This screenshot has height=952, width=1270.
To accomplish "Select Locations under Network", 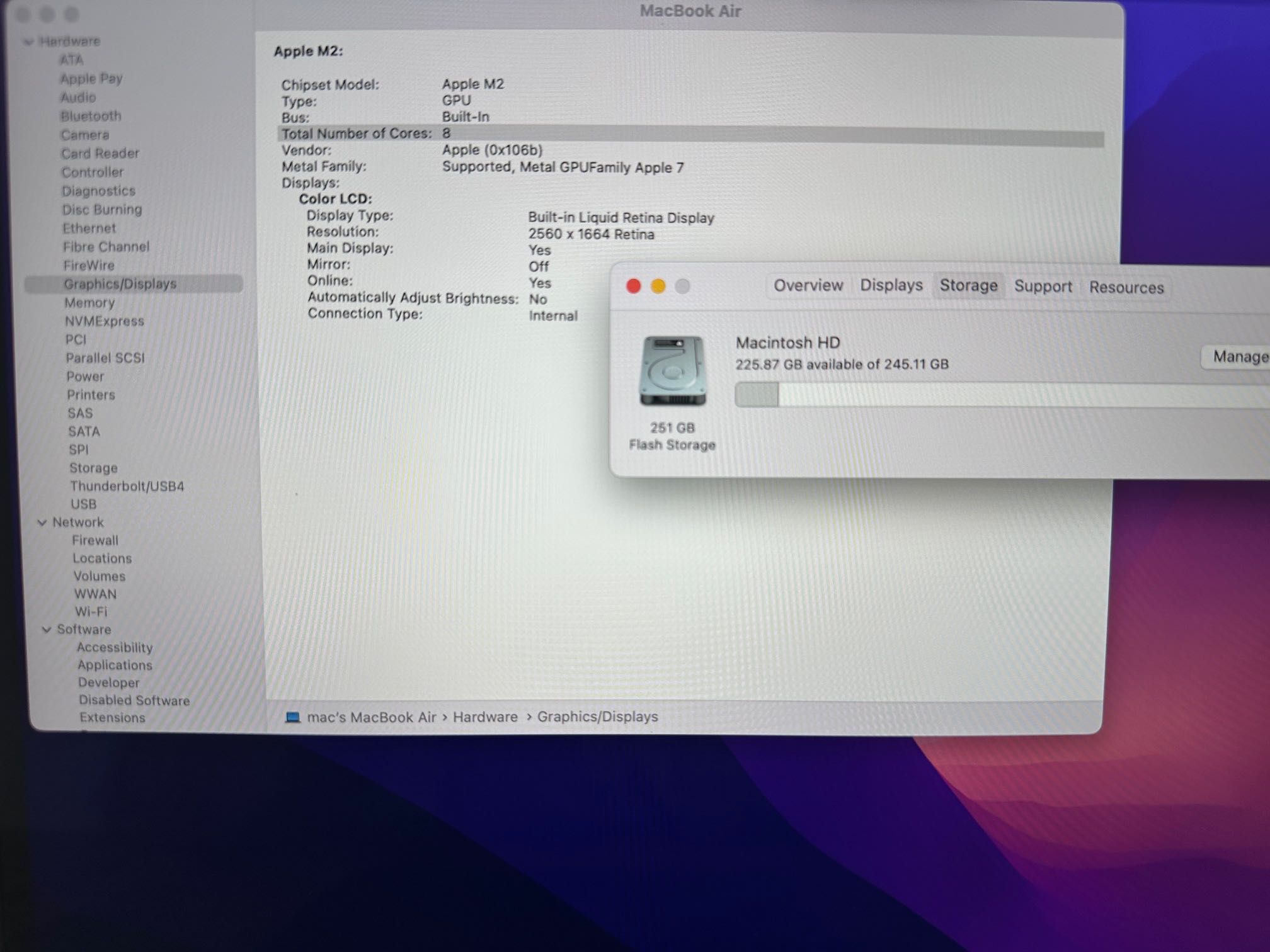I will (102, 558).
